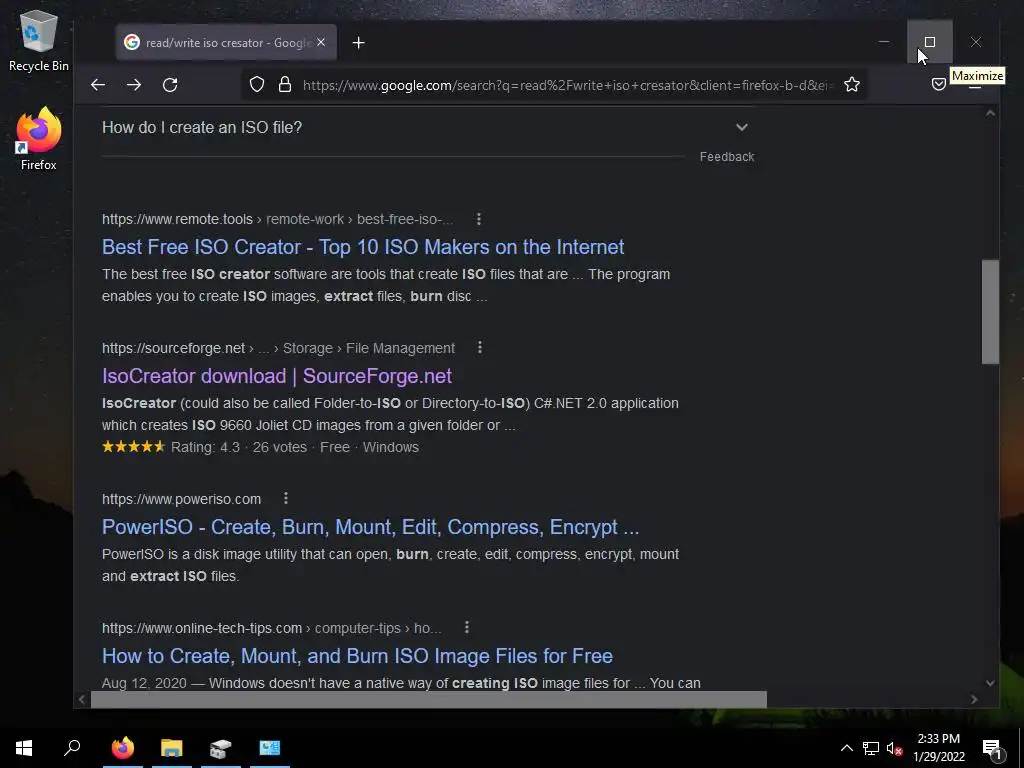The height and width of the screenshot is (768, 1024).
Task: Maximize the Firefox window
Action: coord(930,42)
